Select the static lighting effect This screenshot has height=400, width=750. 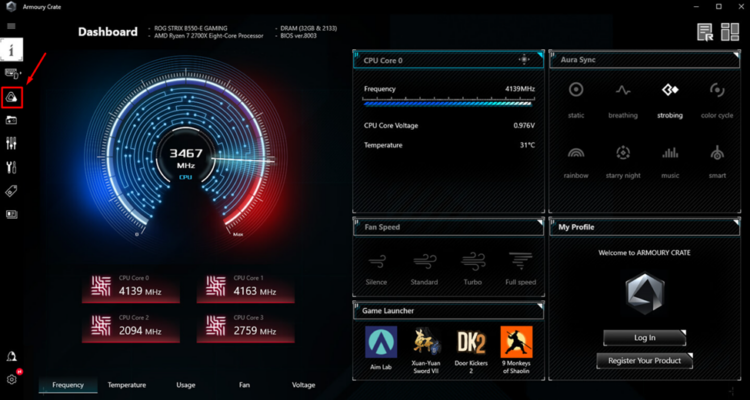576,100
